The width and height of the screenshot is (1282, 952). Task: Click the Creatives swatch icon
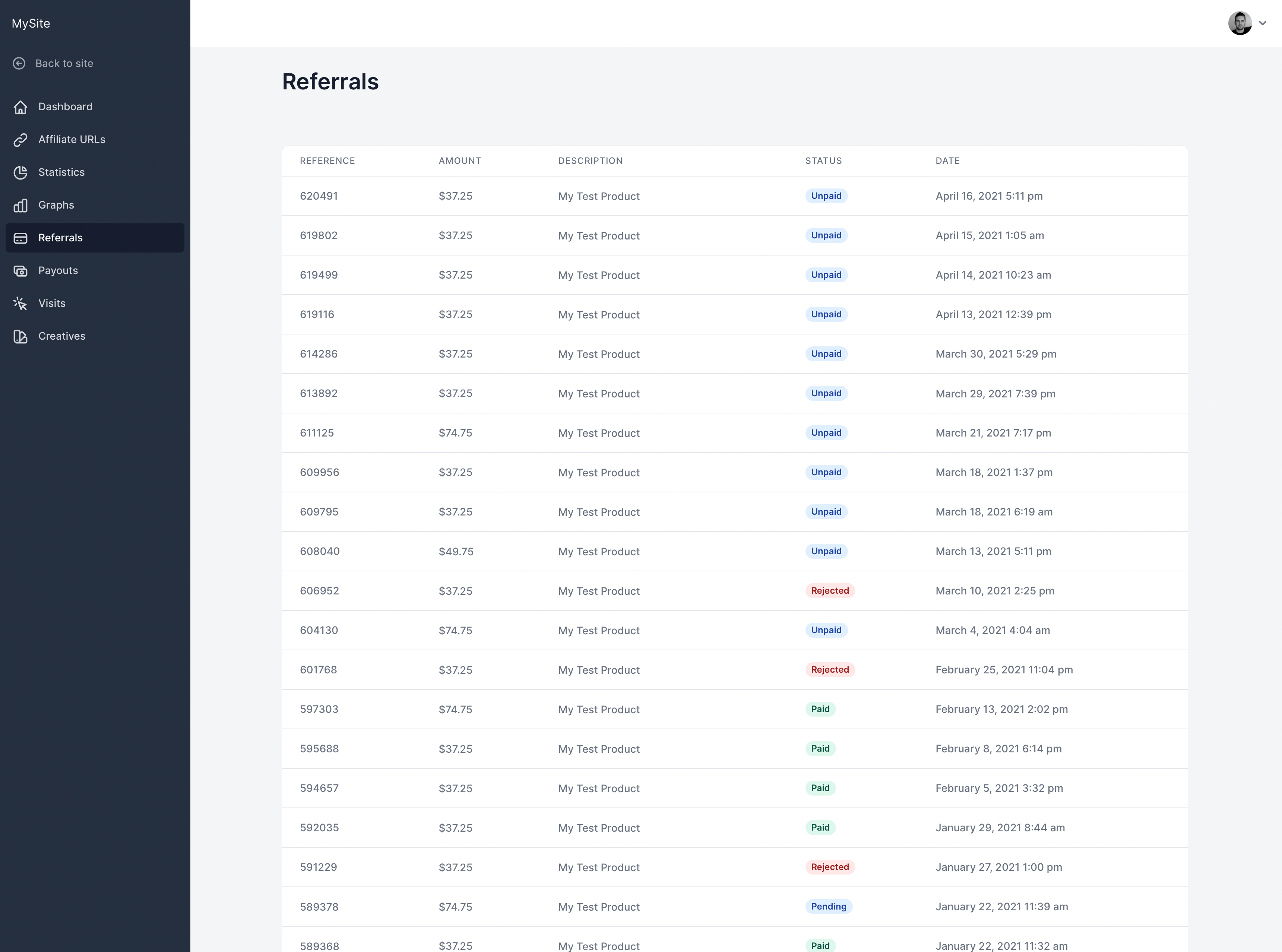pos(21,337)
